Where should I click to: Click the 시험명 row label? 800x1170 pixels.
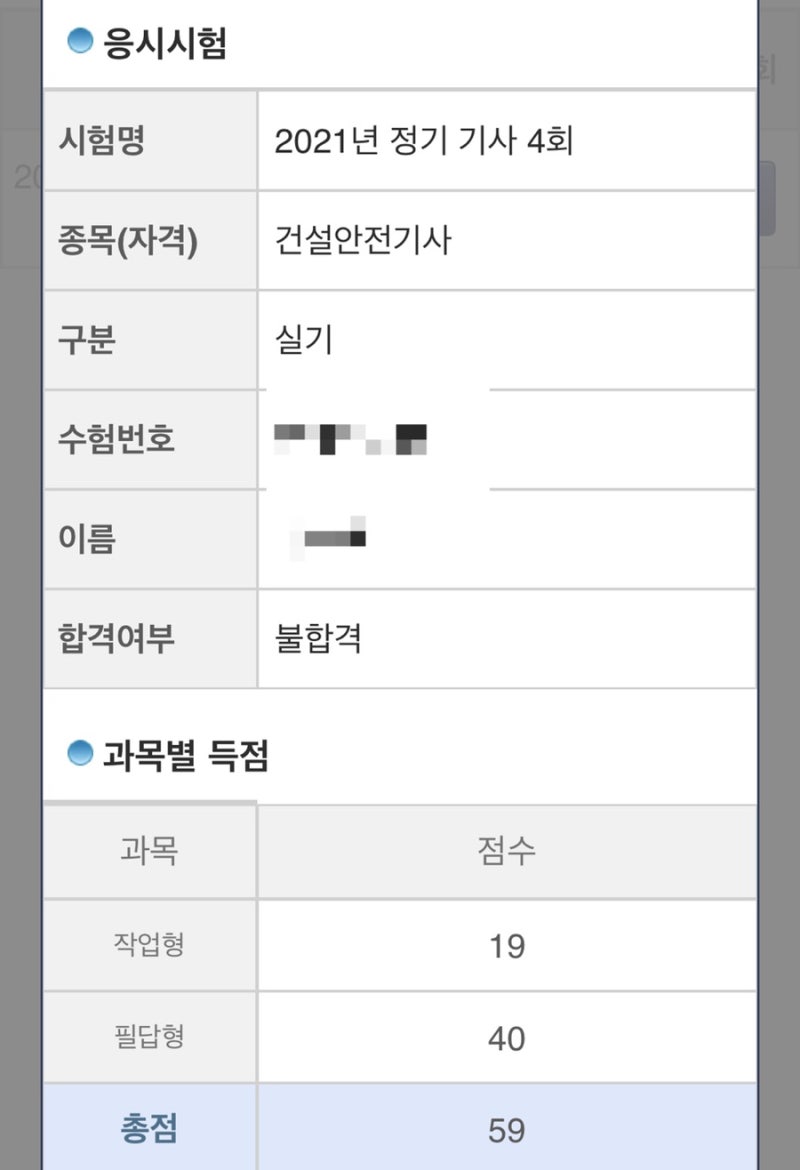point(101,140)
